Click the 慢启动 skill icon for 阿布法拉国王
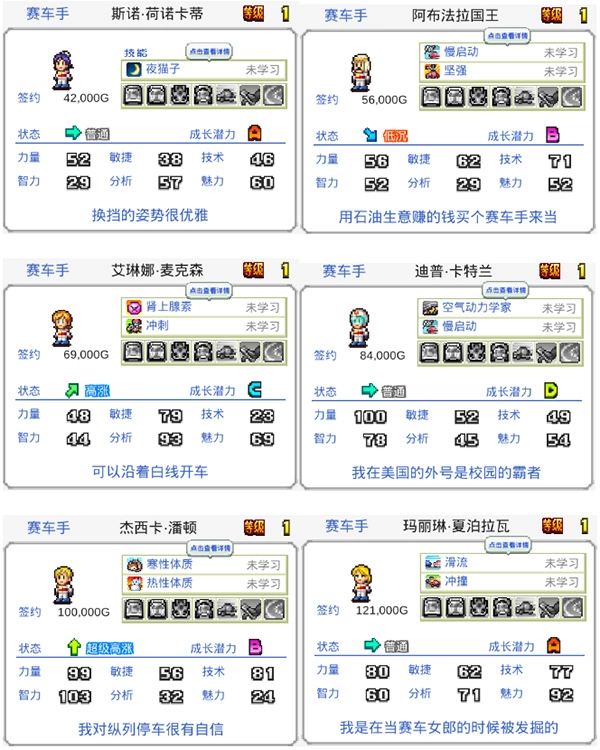 tap(432, 52)
